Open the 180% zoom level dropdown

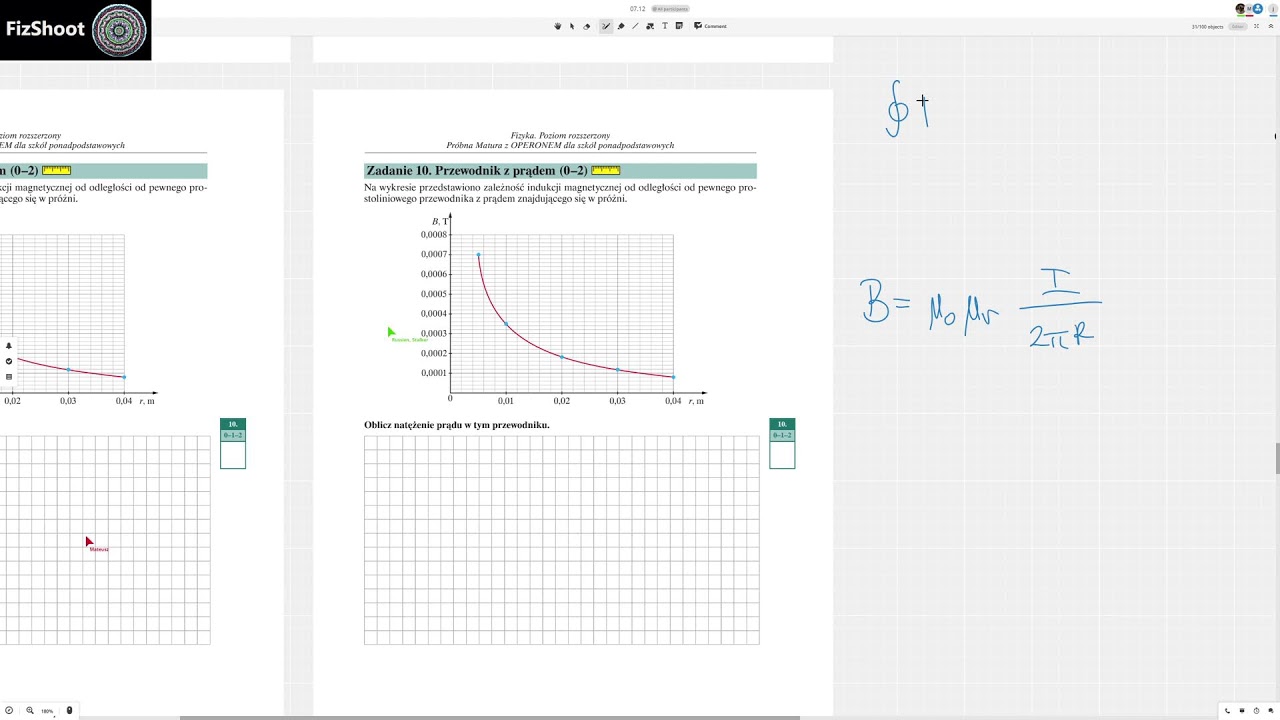click(x=47, y=711)
